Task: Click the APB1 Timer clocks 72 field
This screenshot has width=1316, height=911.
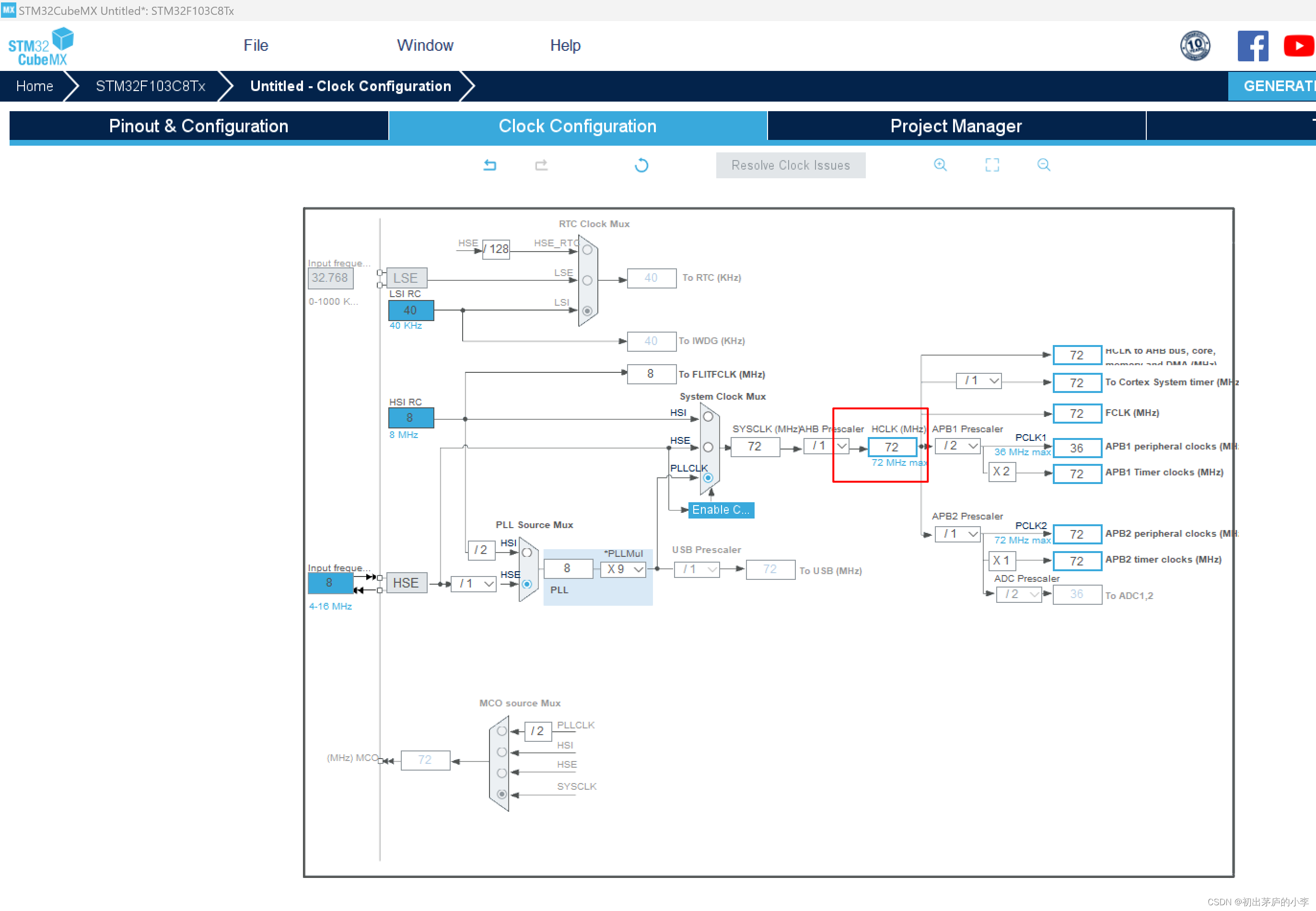Action: (x=1077, y=474)
